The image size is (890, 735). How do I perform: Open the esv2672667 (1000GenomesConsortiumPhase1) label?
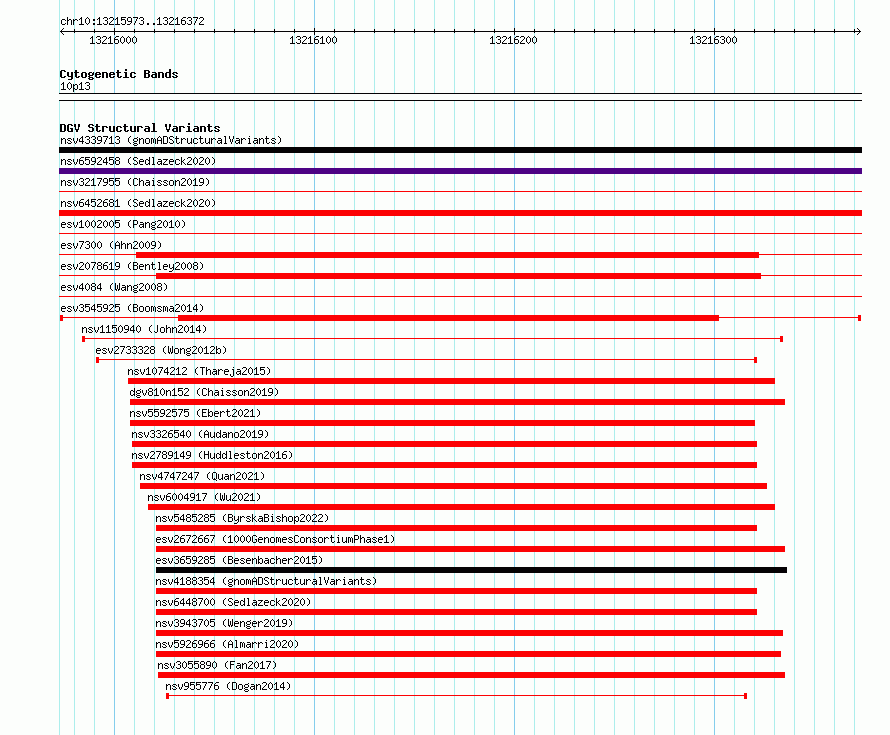coord(275,539)
